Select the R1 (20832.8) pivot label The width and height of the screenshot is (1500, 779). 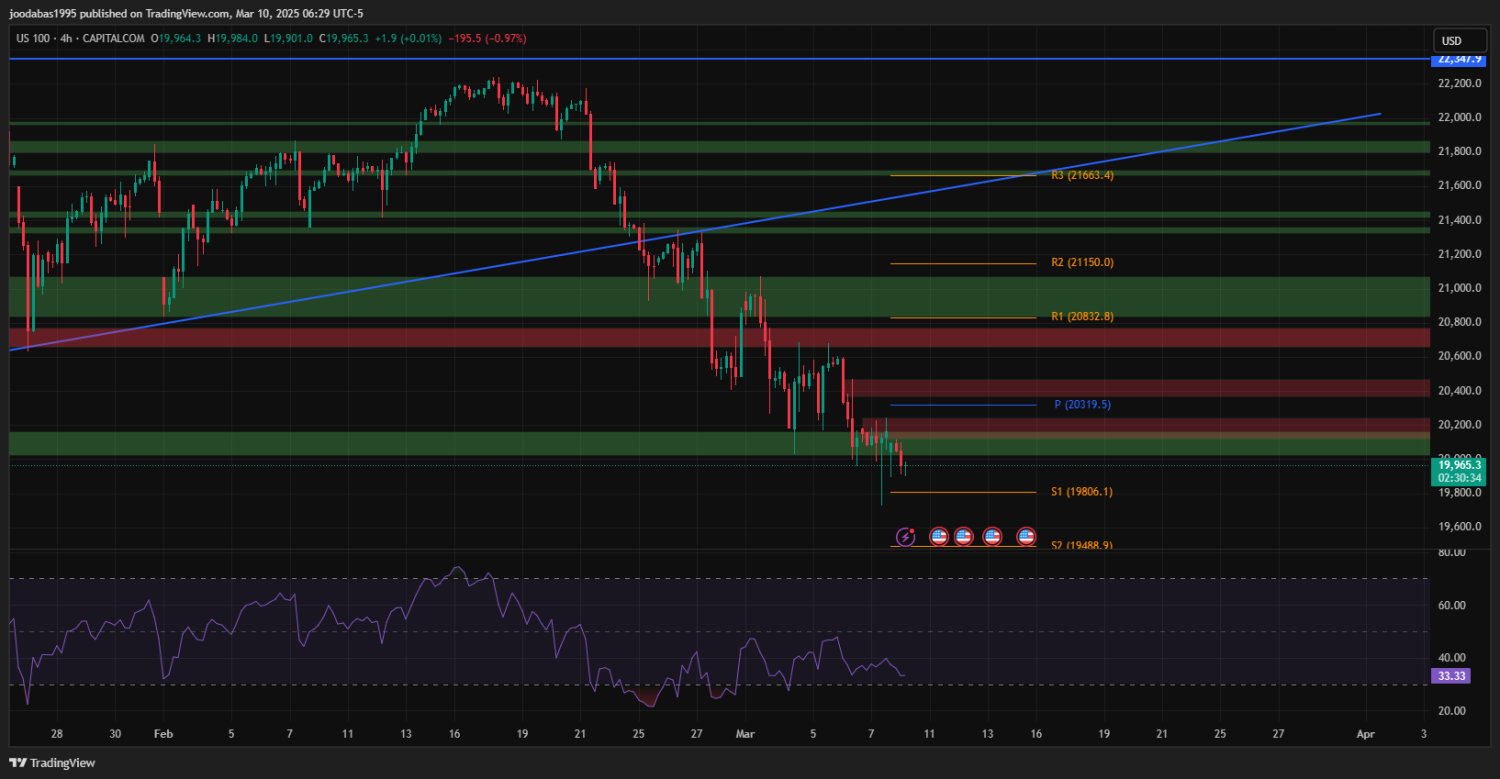pyautogui.click(x=1082, y=317)
